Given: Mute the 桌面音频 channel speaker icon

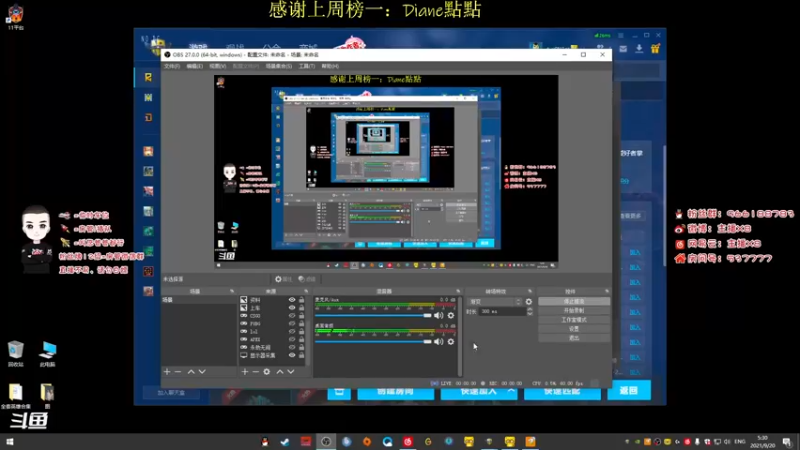Looking at the screenshot, I should point(438,341).
